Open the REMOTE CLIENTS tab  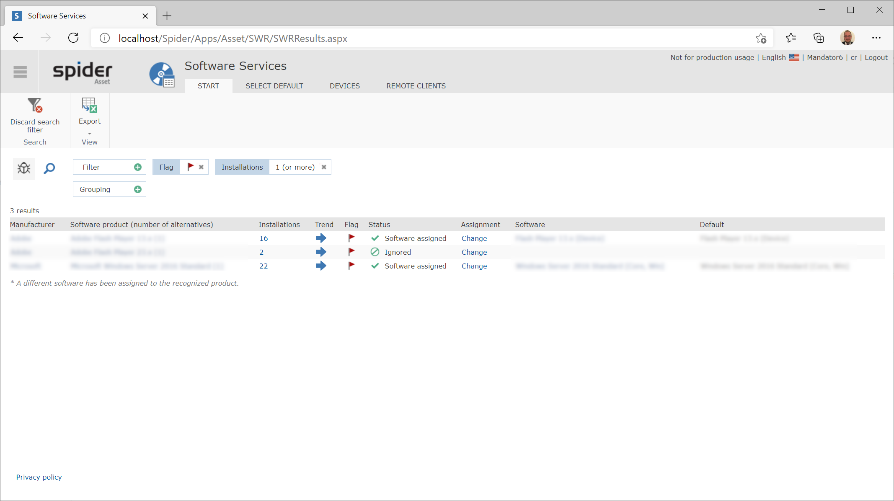416,86
